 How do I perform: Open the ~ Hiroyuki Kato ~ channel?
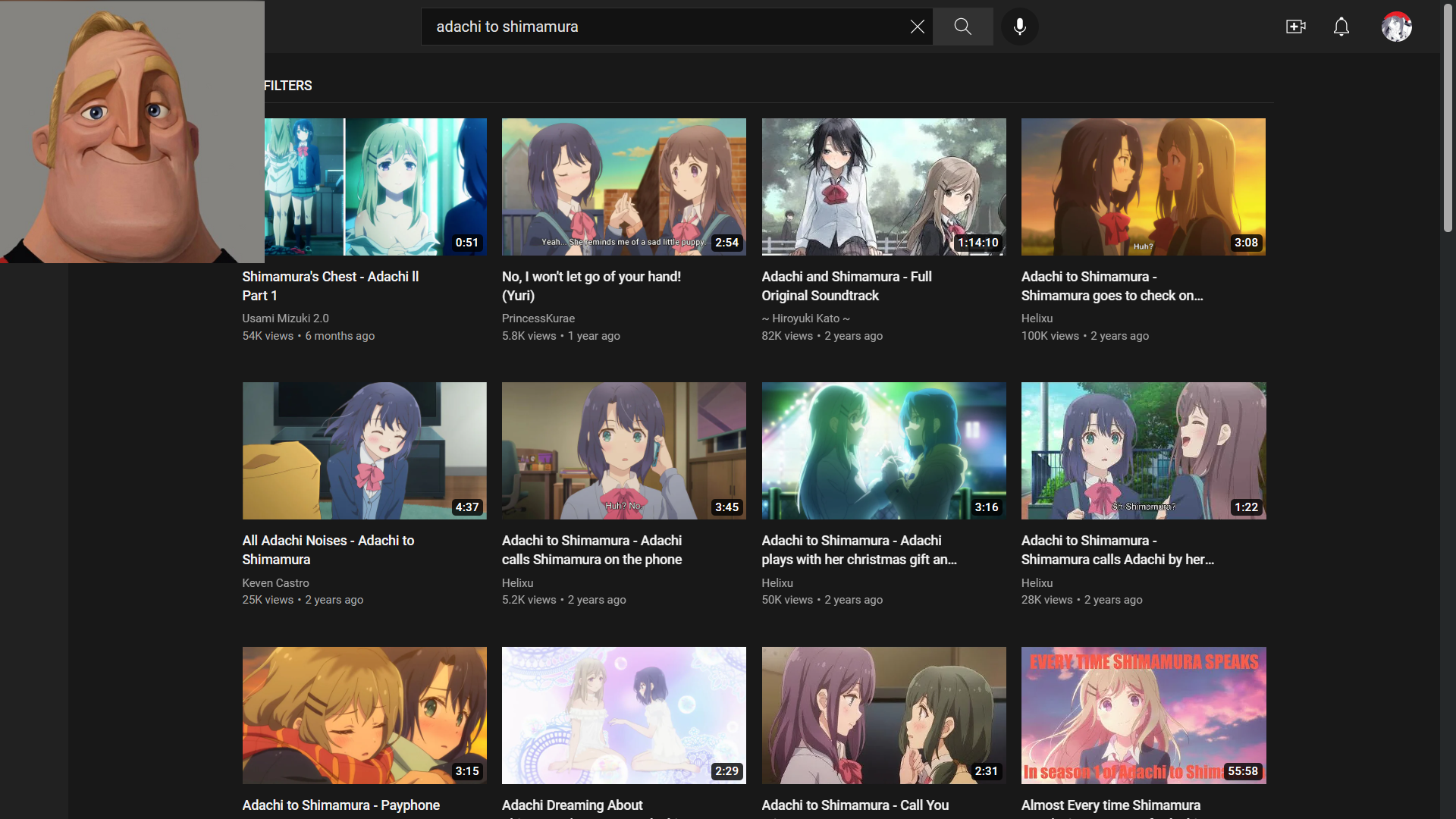click(x=805, y=318)
